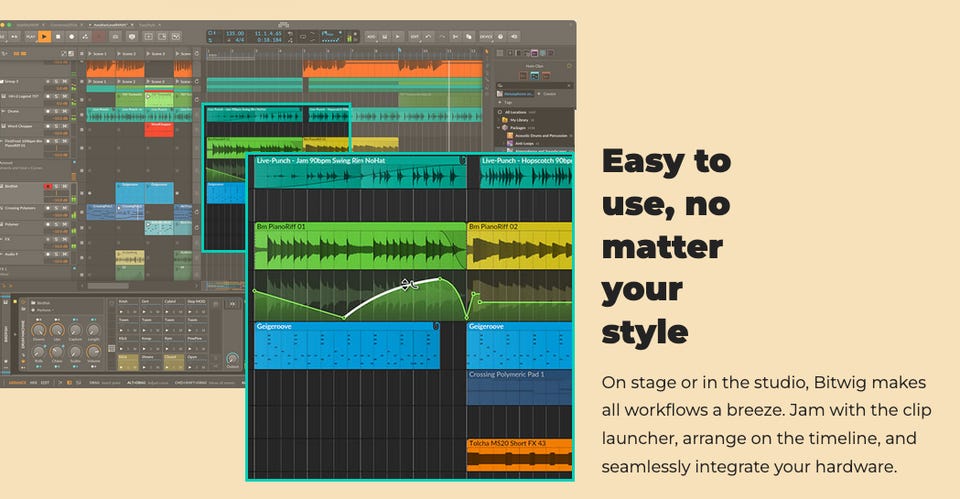Viewport: 960px width, 499px height.
Task: Solo the Drums track
Action: point(56,111)
